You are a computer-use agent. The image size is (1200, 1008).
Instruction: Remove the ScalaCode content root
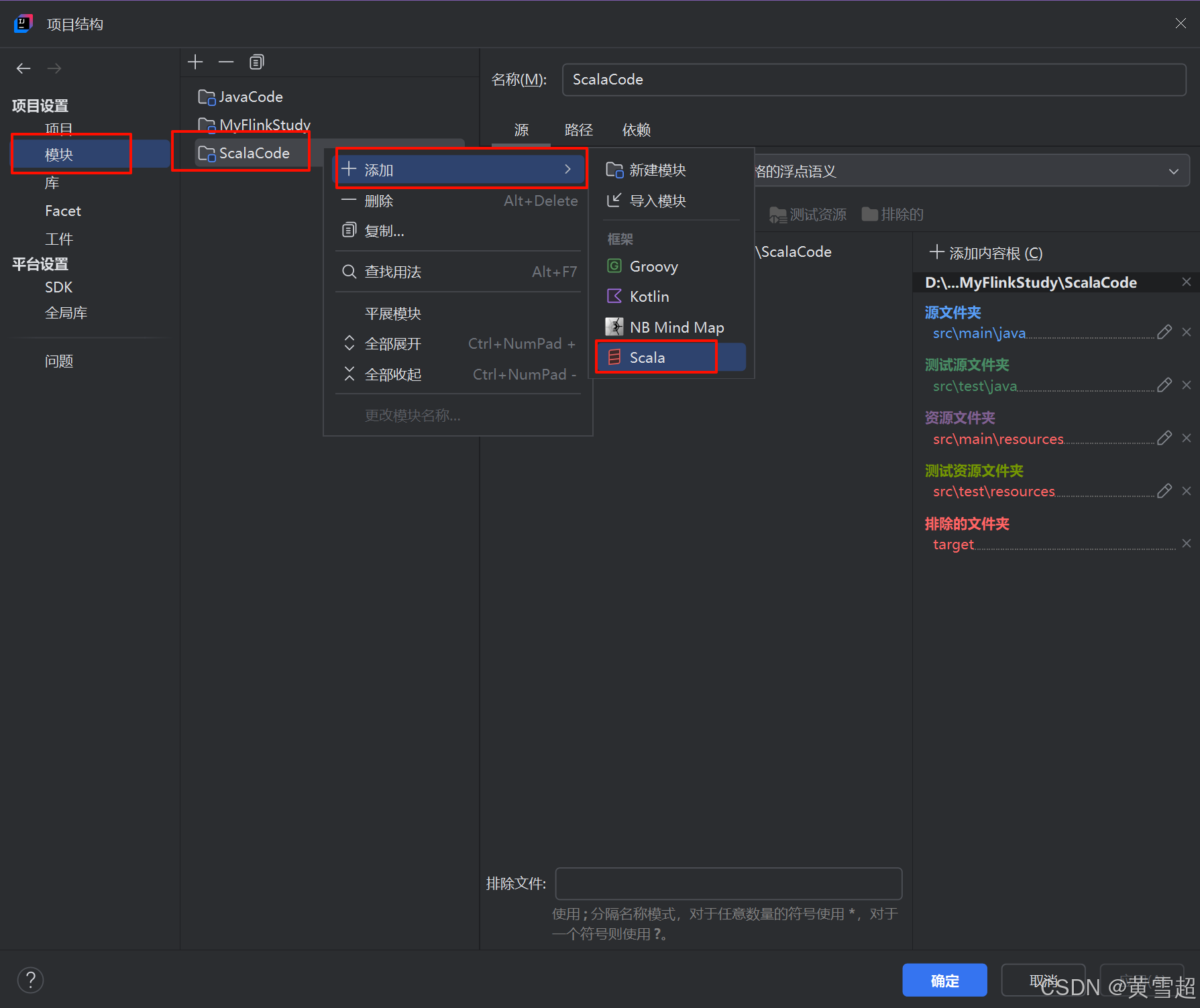(1187, 282)
